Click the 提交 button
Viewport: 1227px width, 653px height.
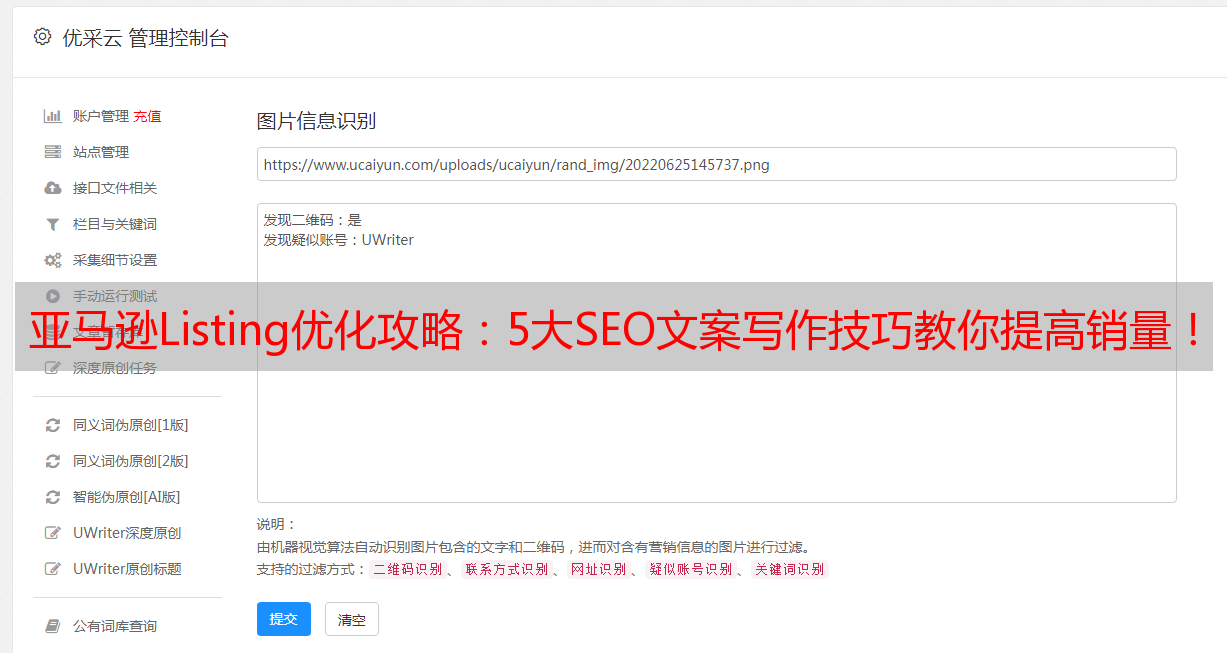(284, 619)
